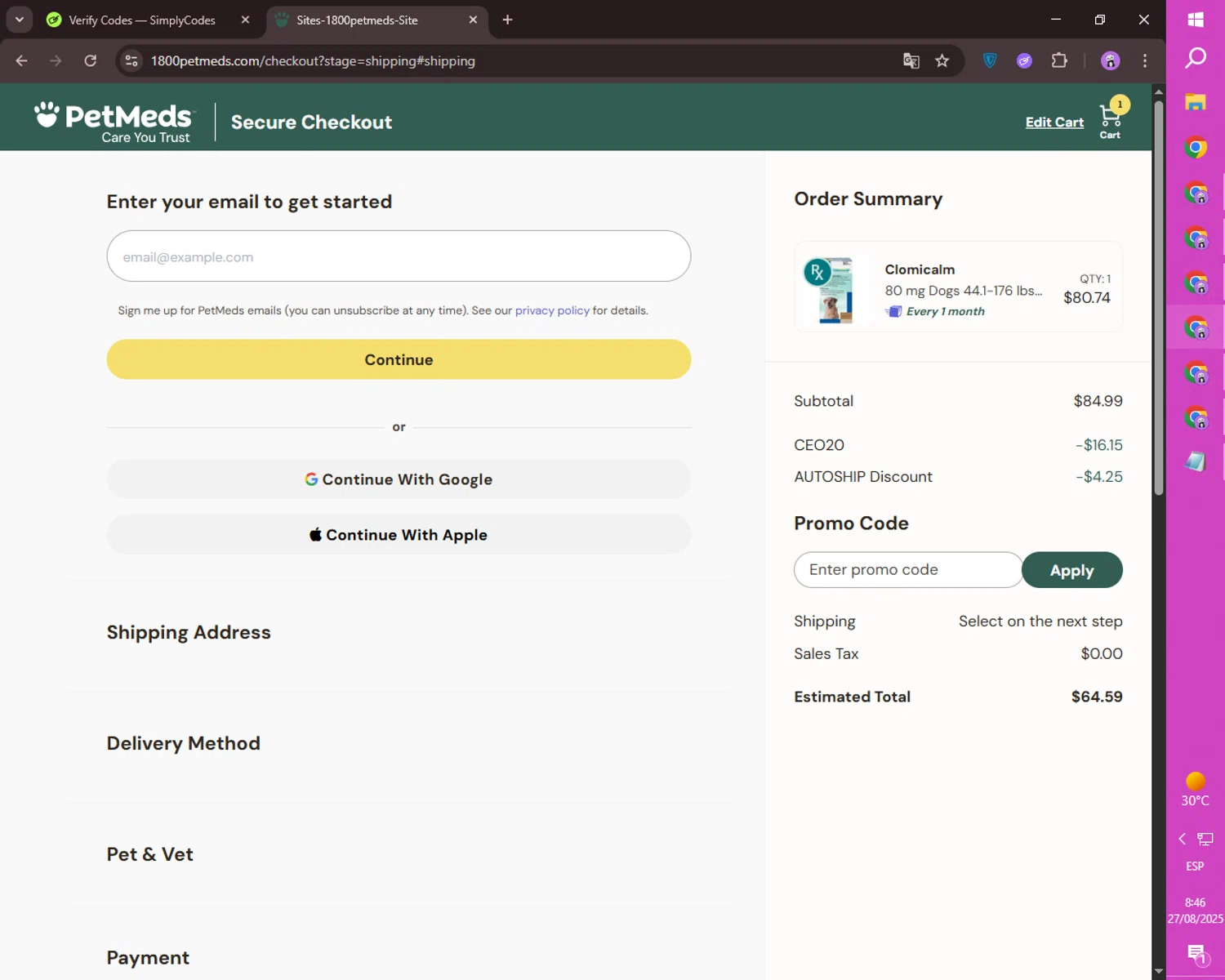
Task: Close the Verify Codes tab
Action: click(245, 20)
